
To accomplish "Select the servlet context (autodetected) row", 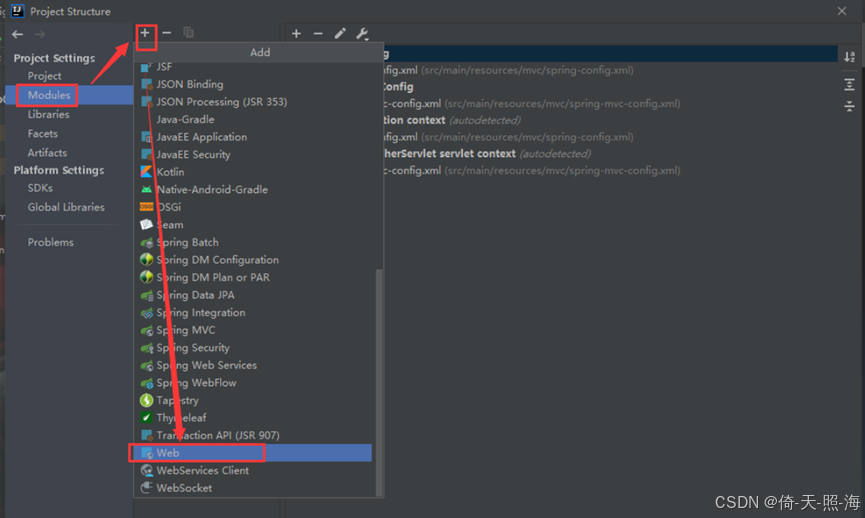I will 488,154.
